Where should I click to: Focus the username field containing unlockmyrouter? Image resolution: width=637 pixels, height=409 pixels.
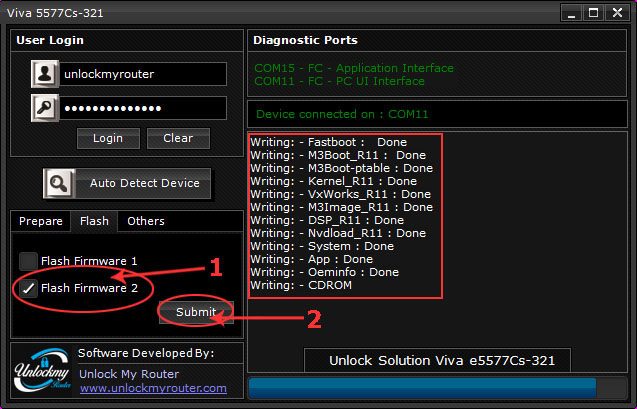pyautogui.click(x=143, y=74)
